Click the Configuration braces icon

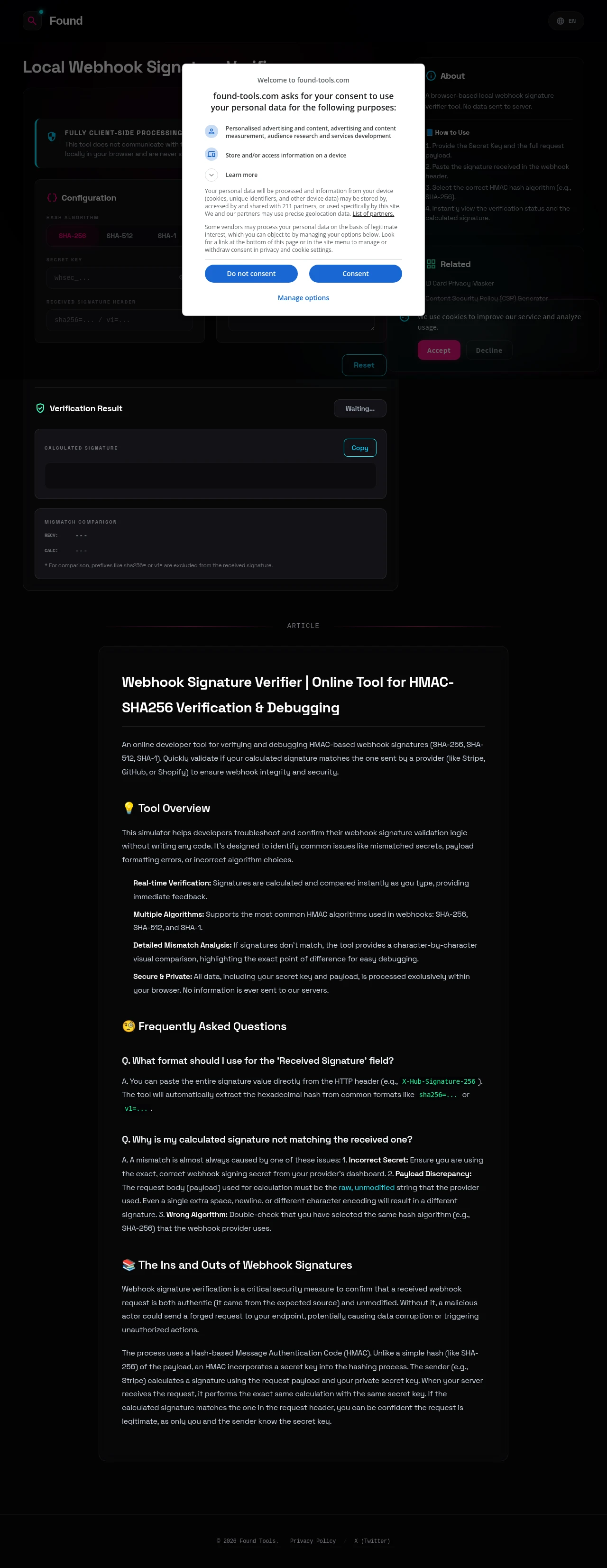pyautogui.click(x=52, y=198)
